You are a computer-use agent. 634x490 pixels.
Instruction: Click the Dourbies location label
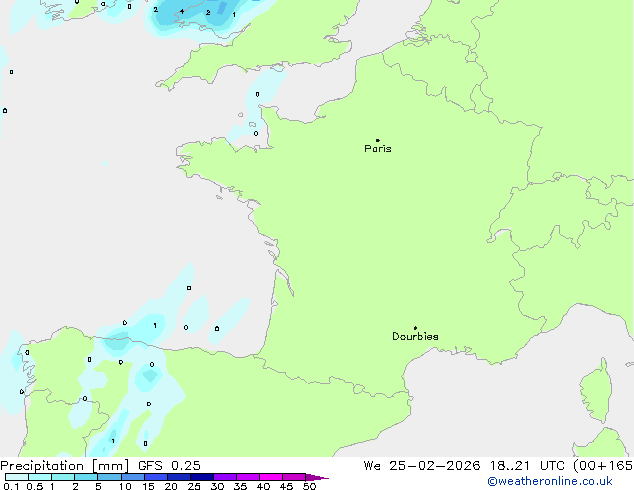click(x=415, y=336)
